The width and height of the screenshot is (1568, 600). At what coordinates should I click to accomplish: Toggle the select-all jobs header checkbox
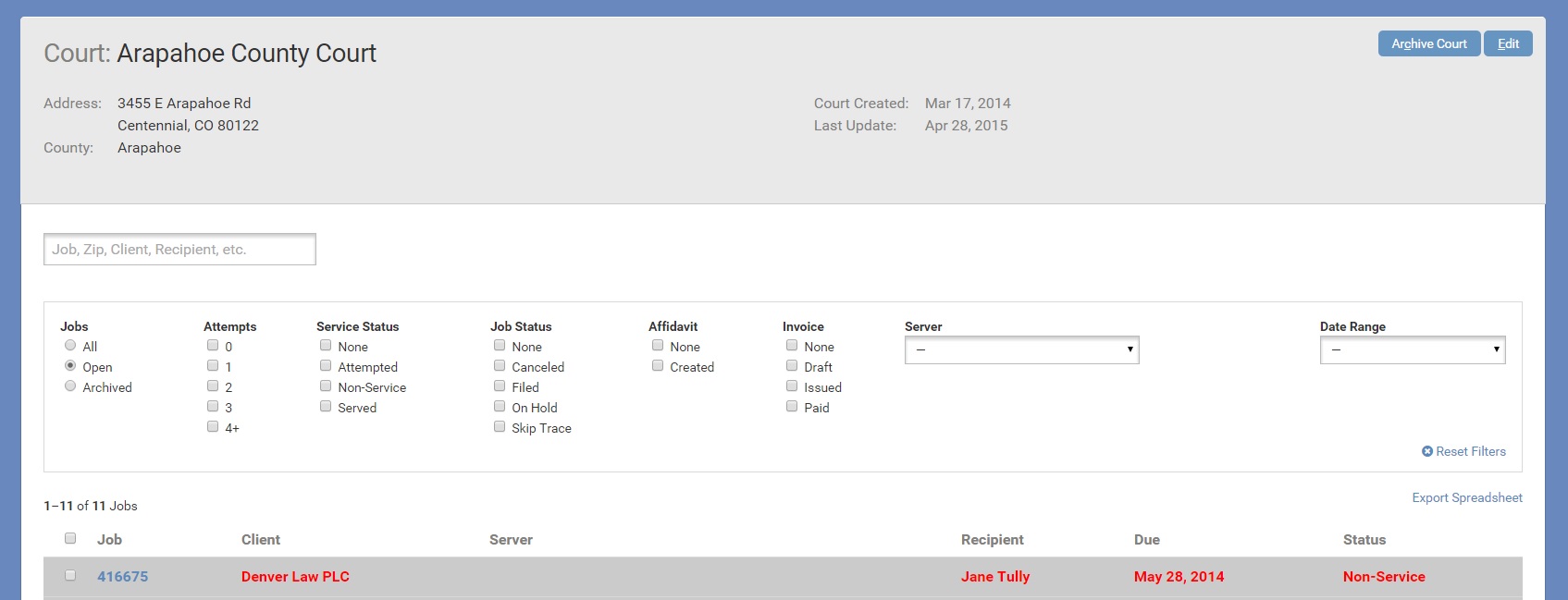70,538
